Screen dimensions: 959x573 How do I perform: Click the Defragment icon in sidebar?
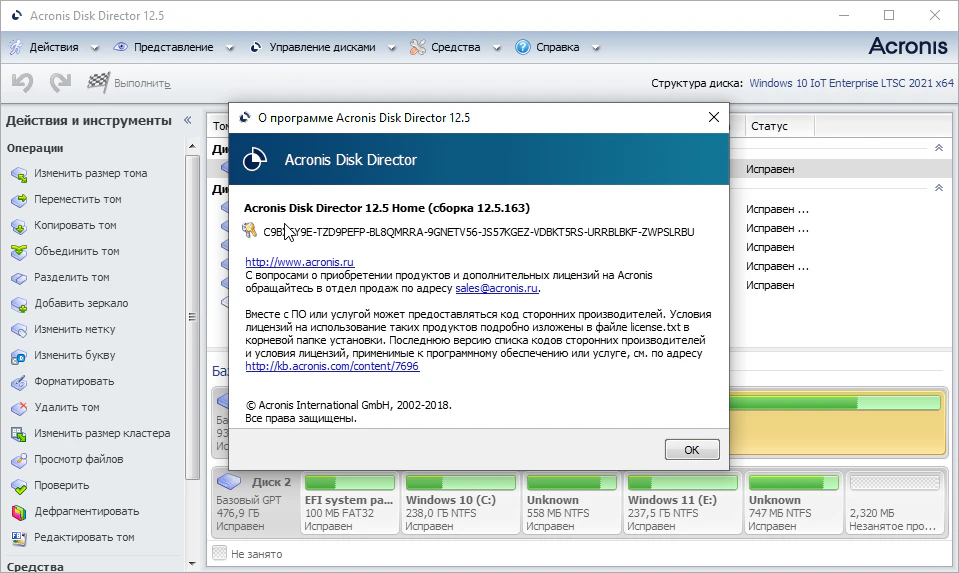click(x=19, y=512)
